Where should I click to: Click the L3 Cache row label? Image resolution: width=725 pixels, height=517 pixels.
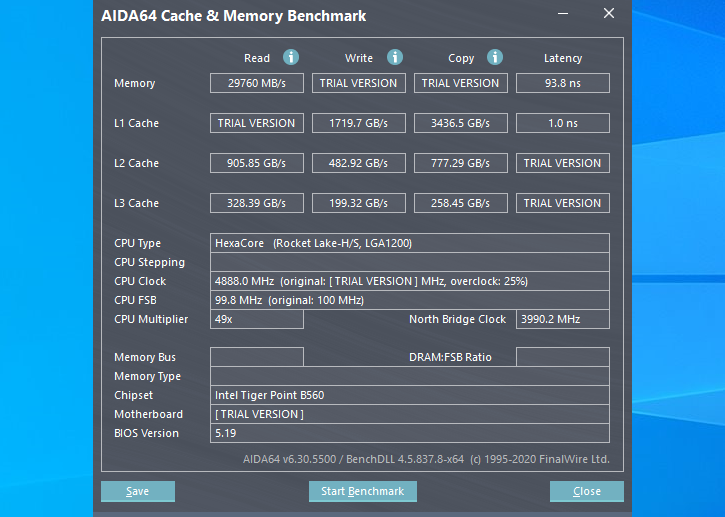coord(136,203)
